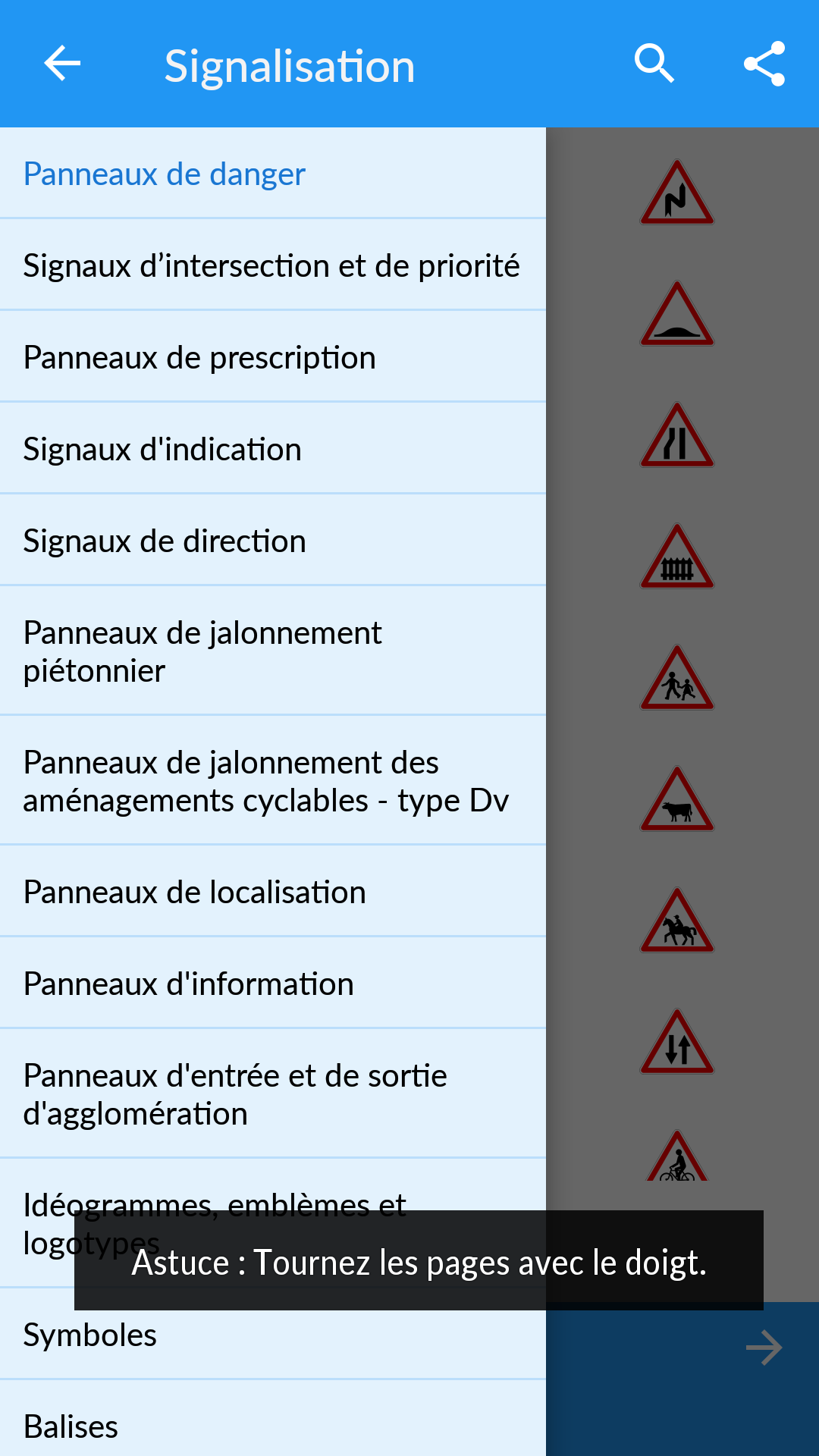Open Panneaux de jalonnement piétonnier
The width and height of the screenshot is (819, 1456).
(x=273, y=651)
